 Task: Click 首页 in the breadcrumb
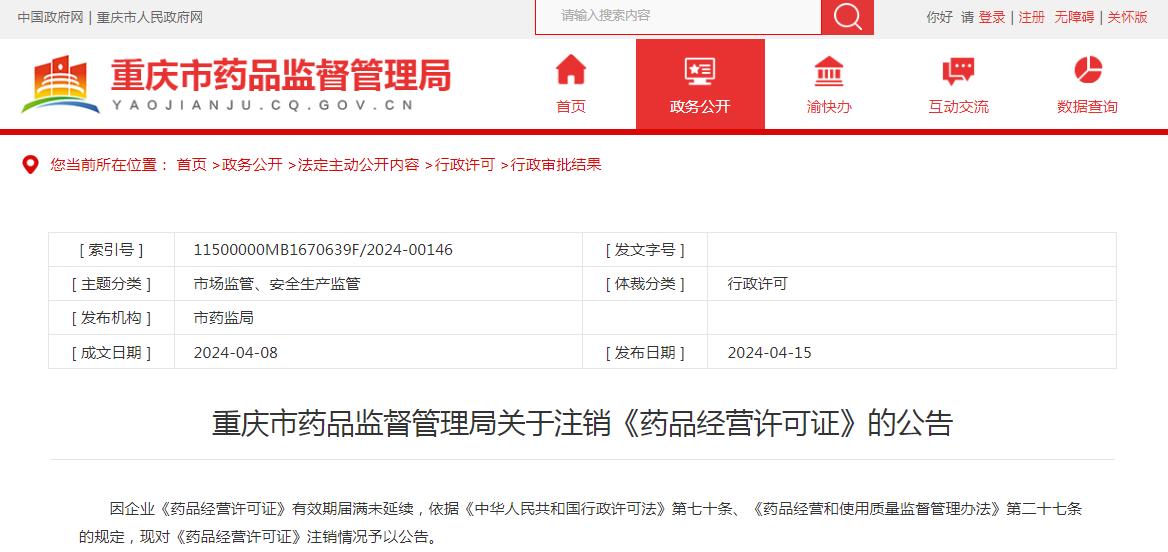tap(191, 165)
